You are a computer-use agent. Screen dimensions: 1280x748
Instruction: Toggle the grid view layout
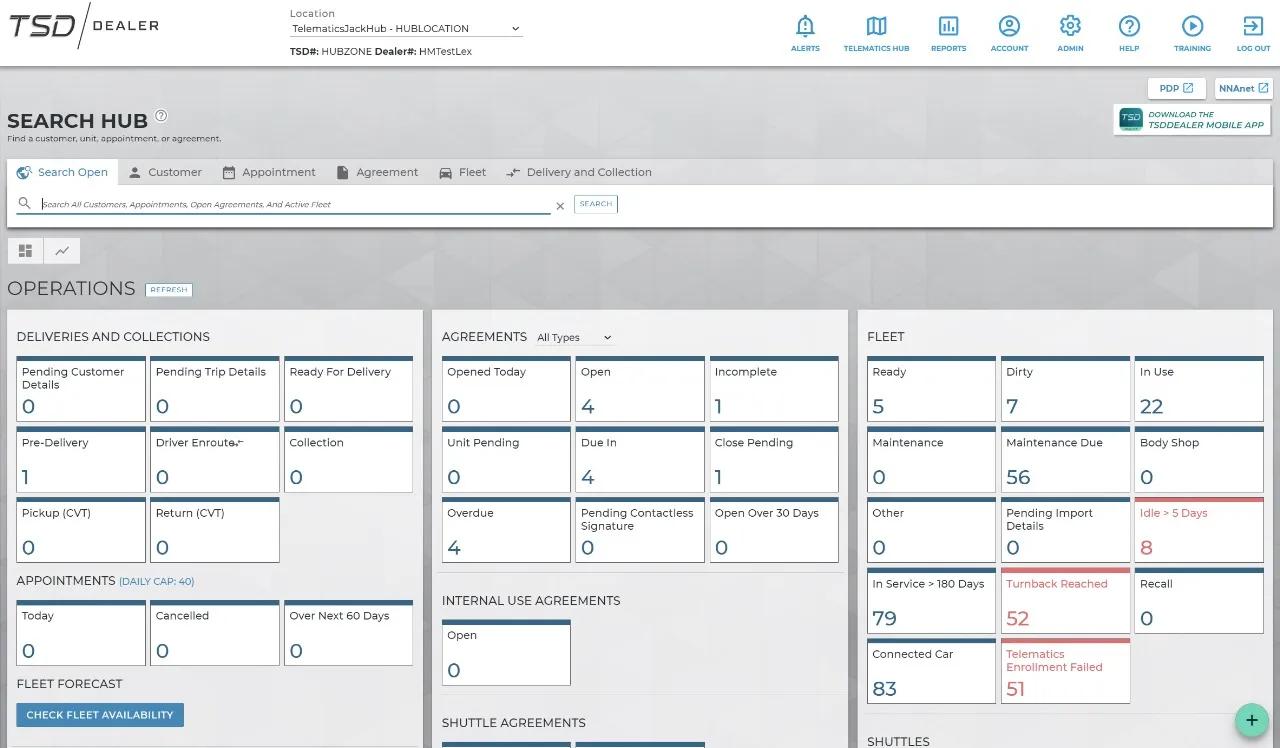pyautogui.click(x=25, y=250)
